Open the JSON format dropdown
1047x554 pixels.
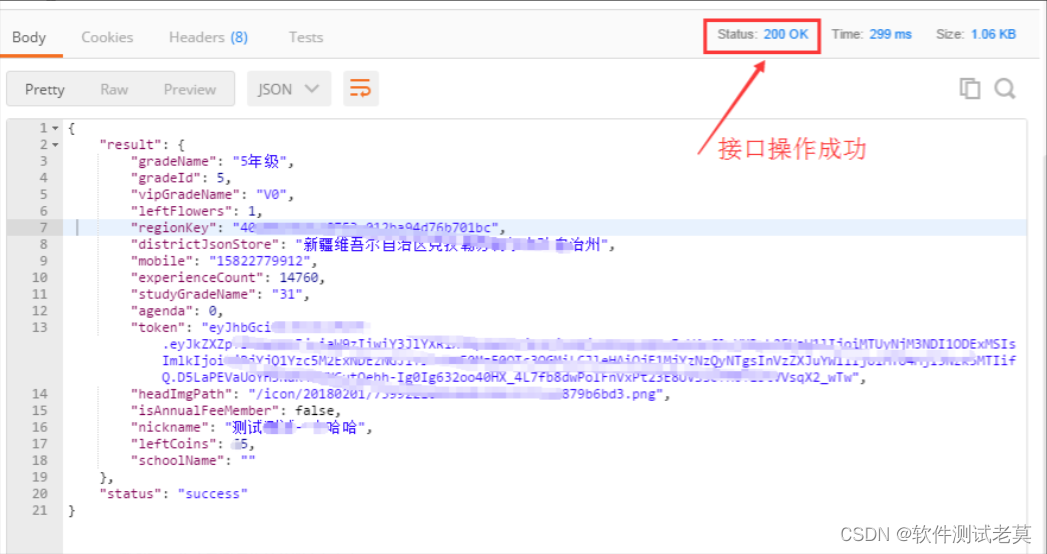point(289,89)
